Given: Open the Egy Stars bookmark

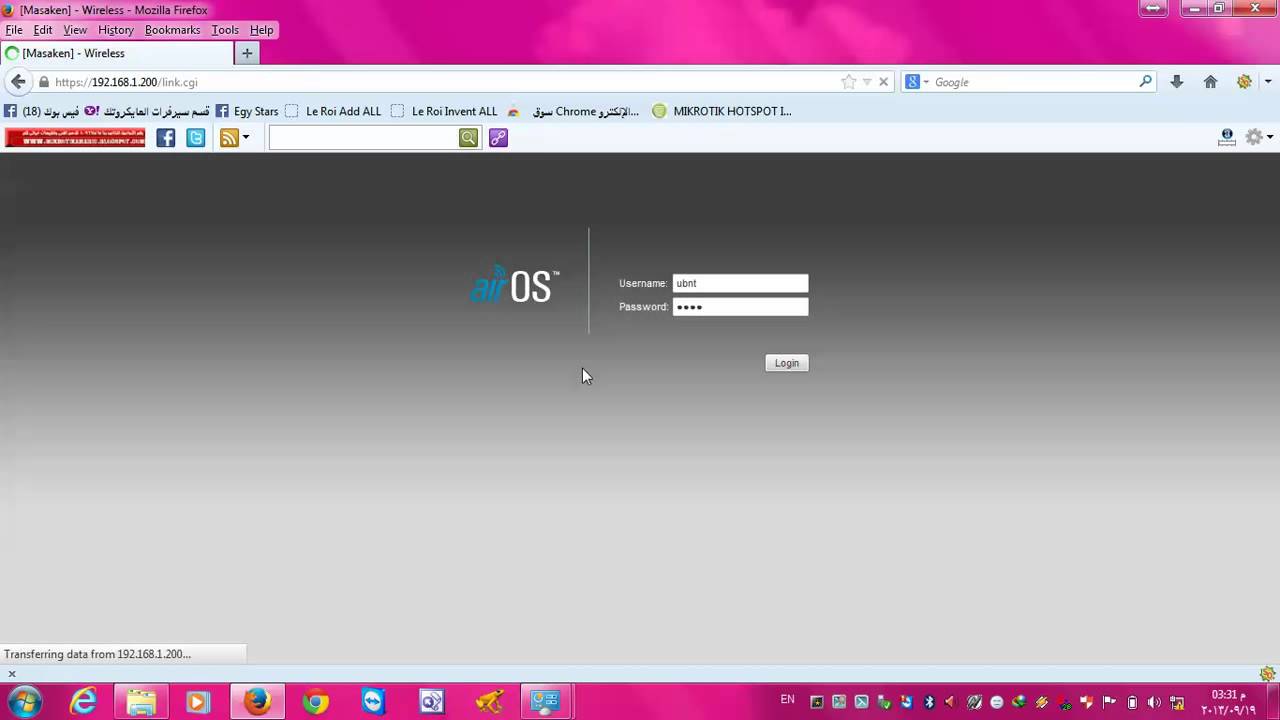Looking at the screenshot, I should [247, 111].
